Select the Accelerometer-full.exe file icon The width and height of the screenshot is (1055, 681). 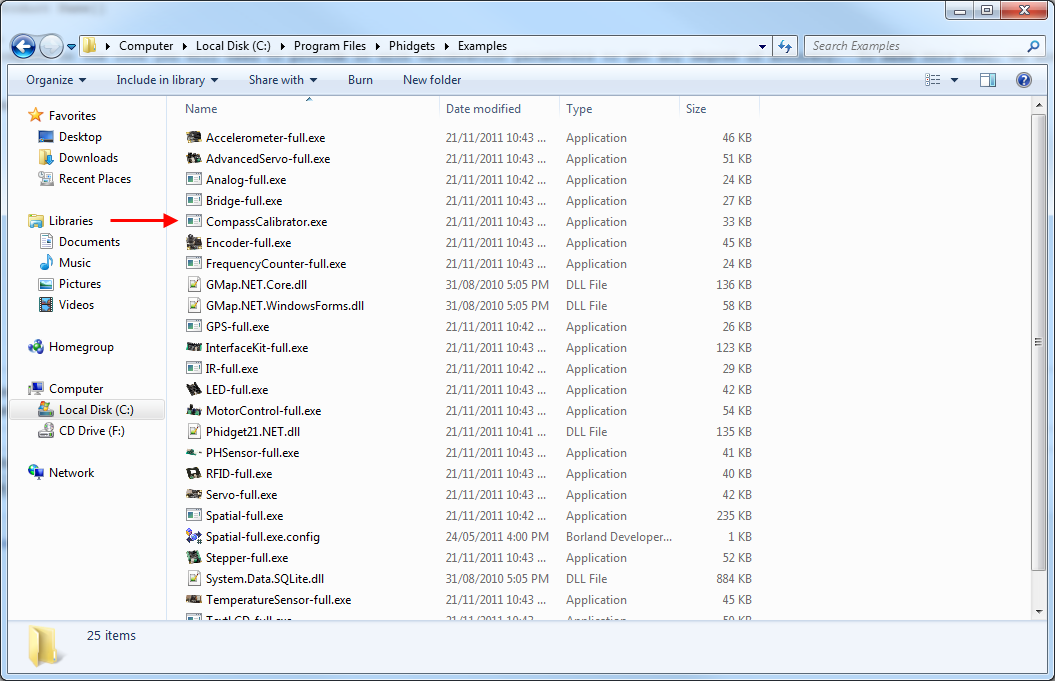pos(194,138)
